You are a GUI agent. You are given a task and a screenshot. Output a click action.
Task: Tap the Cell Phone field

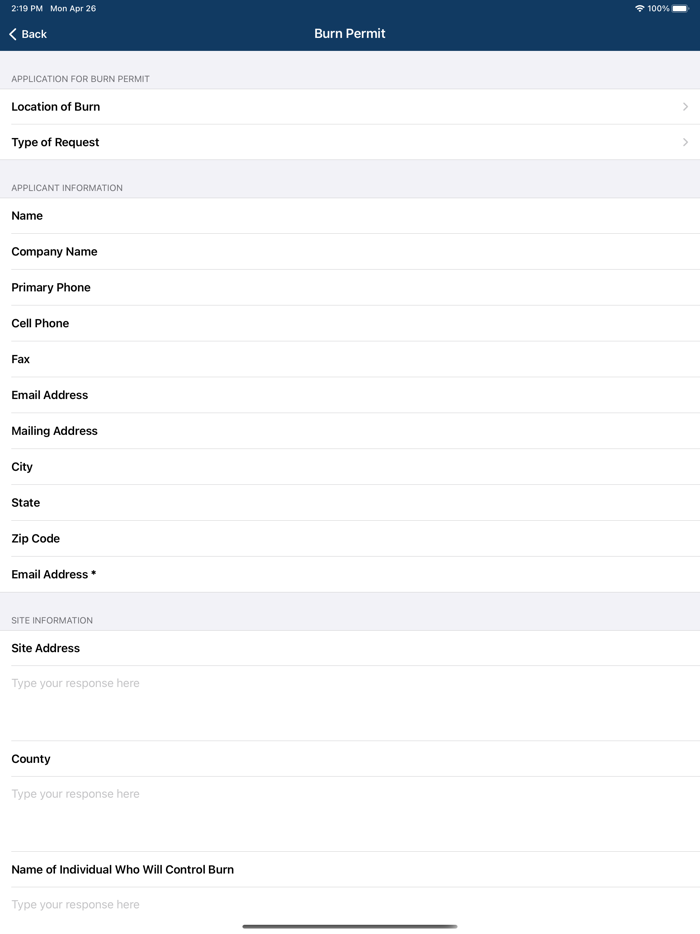[x=350, y=323]
